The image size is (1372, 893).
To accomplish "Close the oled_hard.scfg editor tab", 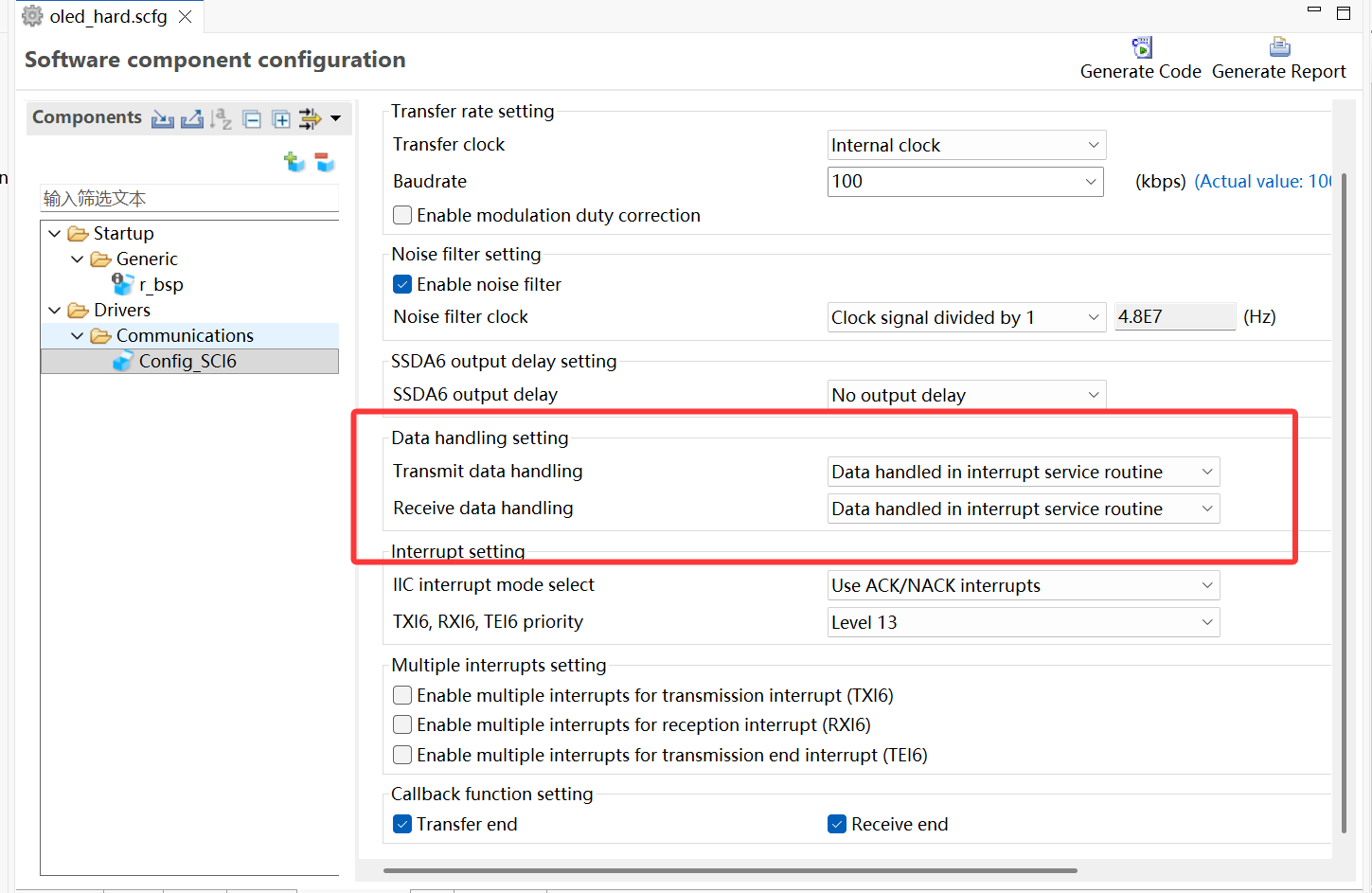I will [x=186, y=16].
